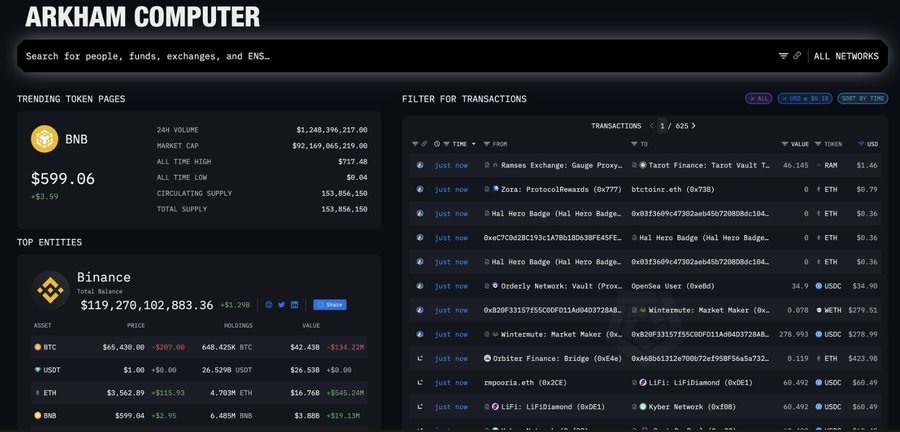900x432 pixels.
Task: Open the first-column filter beside link icon
Action: [x=416, y=144]
